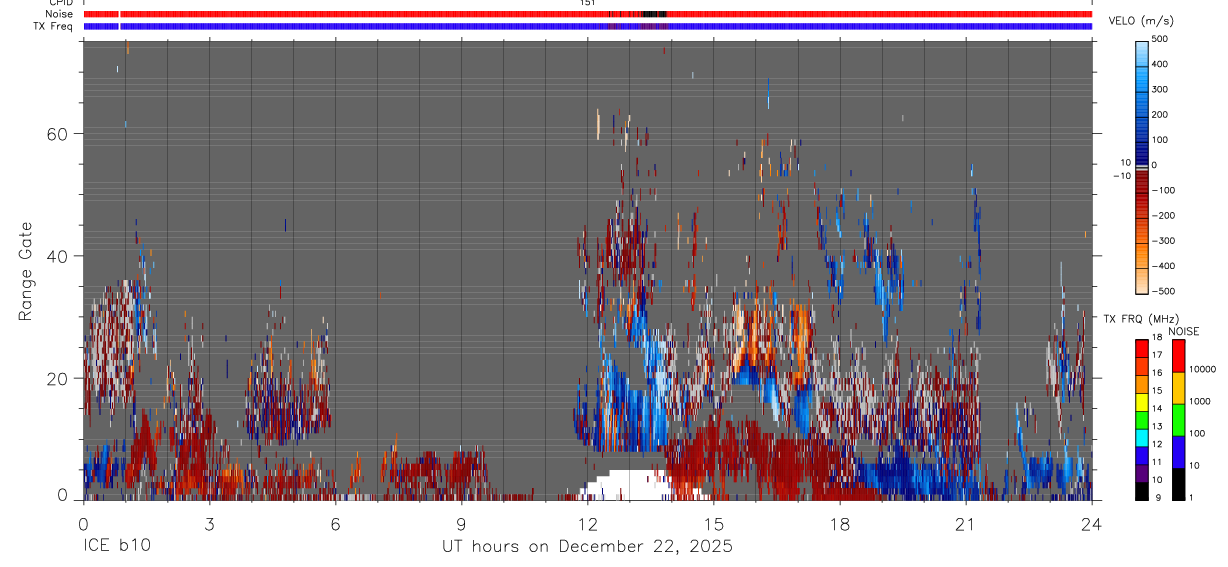Image resolution: width=1228 pixels, height=567 pixels.
Task: Click the green segment of TX FRQ bar
Action: tap(1142, 418)
